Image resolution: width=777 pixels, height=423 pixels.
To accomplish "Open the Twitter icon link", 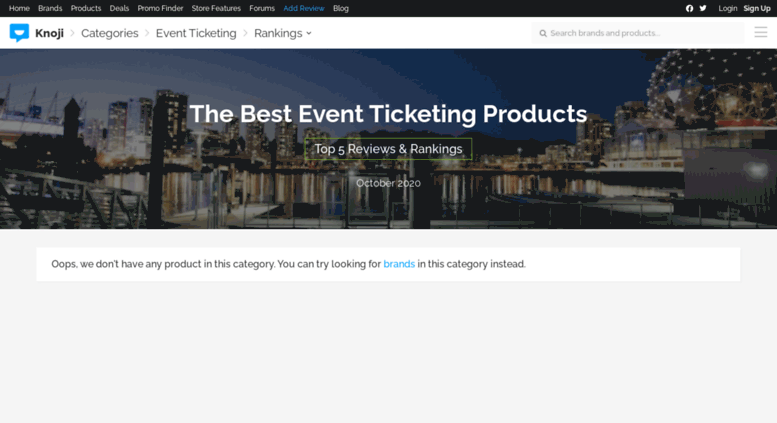I will point(703,8).
